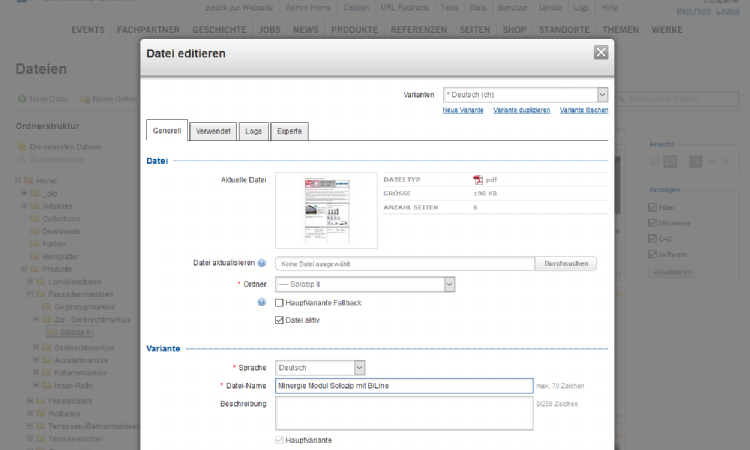The width and height of the screenshot is (750, 450).
Task: Toggle the HauptVariante checkbox under Beschreibung
Action: tap(279, 440)
